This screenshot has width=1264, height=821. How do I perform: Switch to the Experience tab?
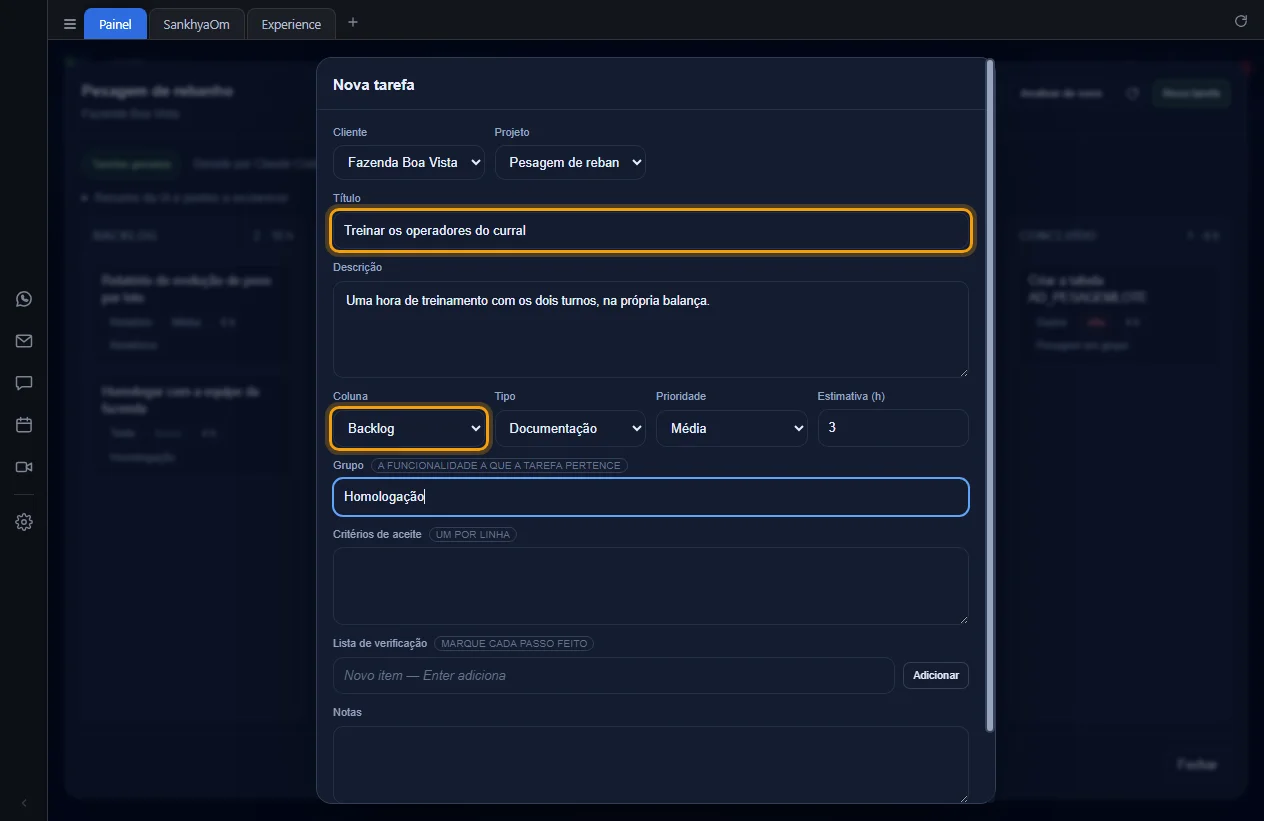(x=291, y=24)
